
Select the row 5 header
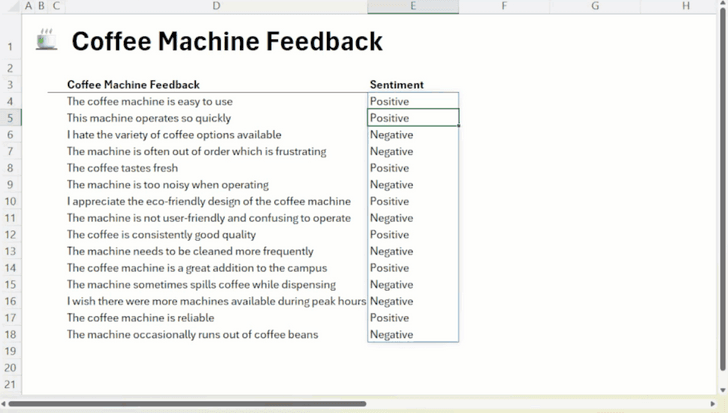click(x=10, y=118)
